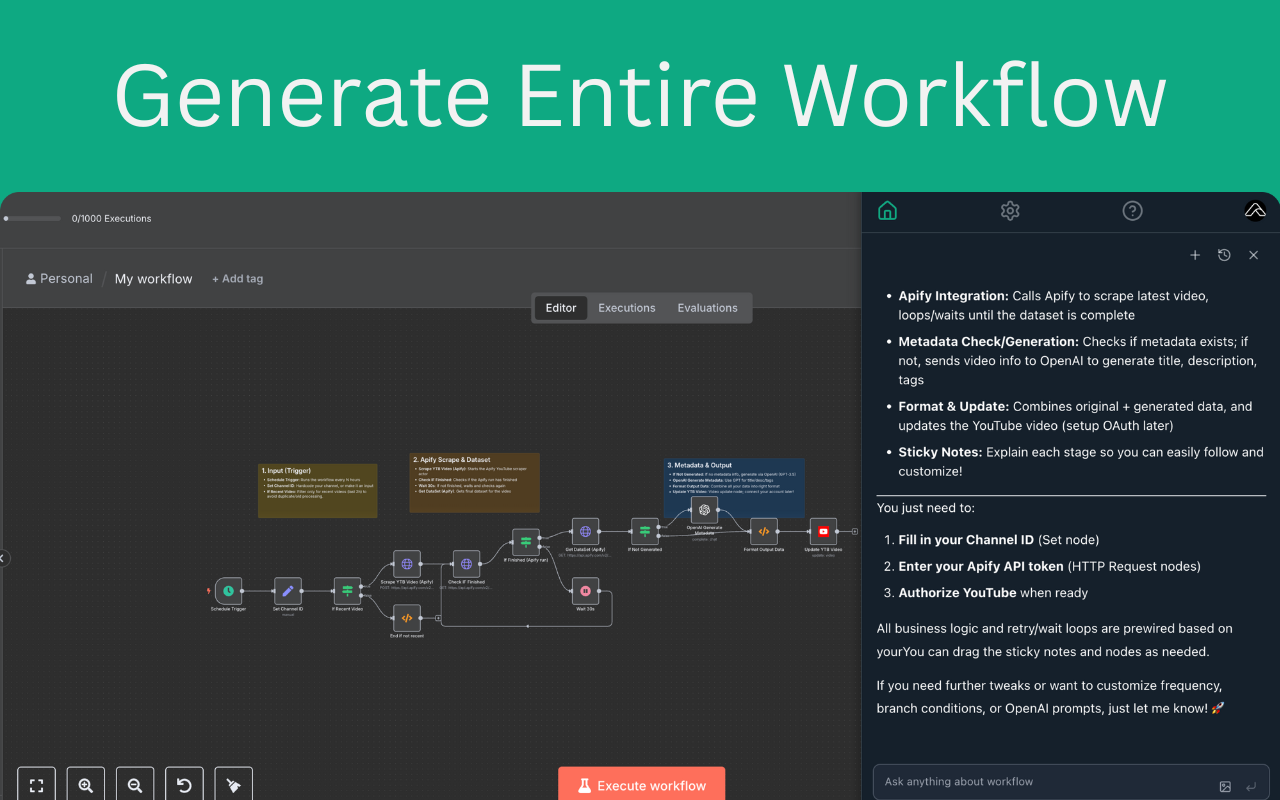Start a new chat with the plus icon
This screenshot has width=1280, height=800.
click(1195, 255)
